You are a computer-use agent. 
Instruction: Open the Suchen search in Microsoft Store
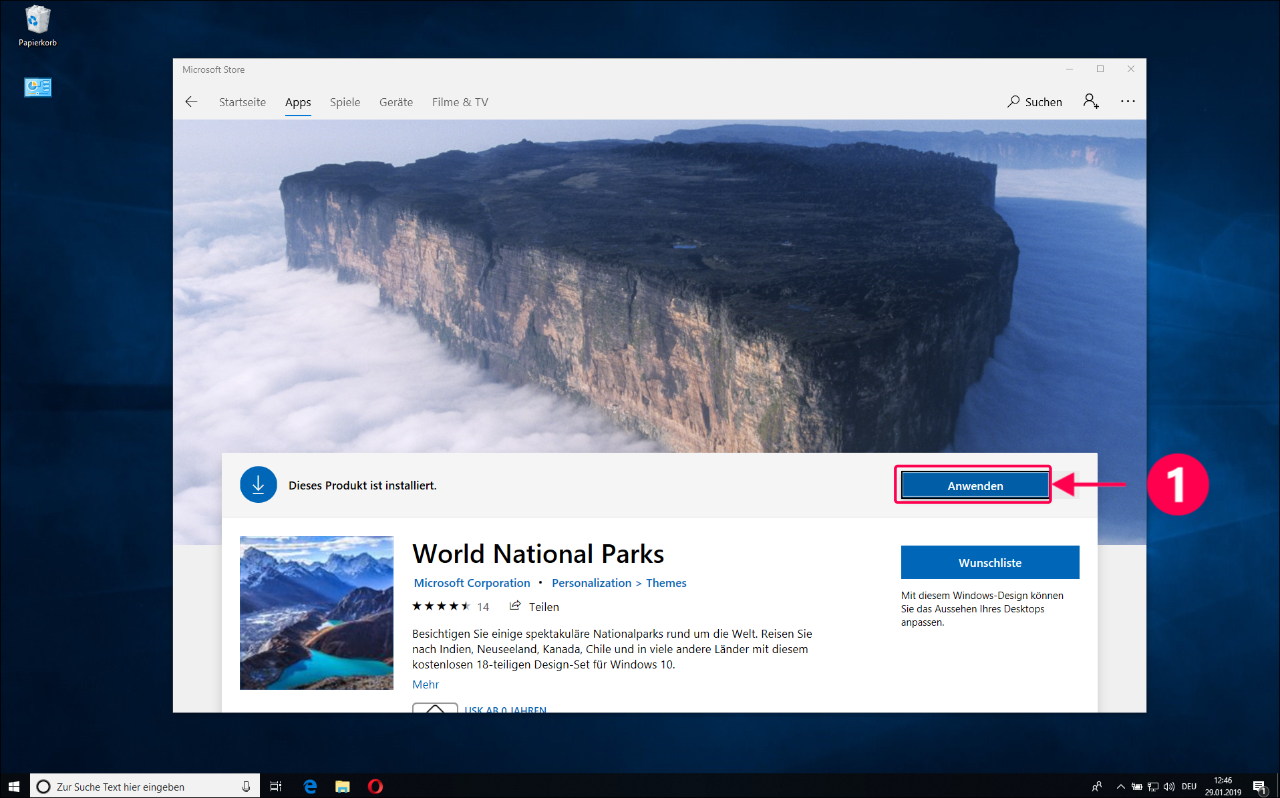(1035, 102)
